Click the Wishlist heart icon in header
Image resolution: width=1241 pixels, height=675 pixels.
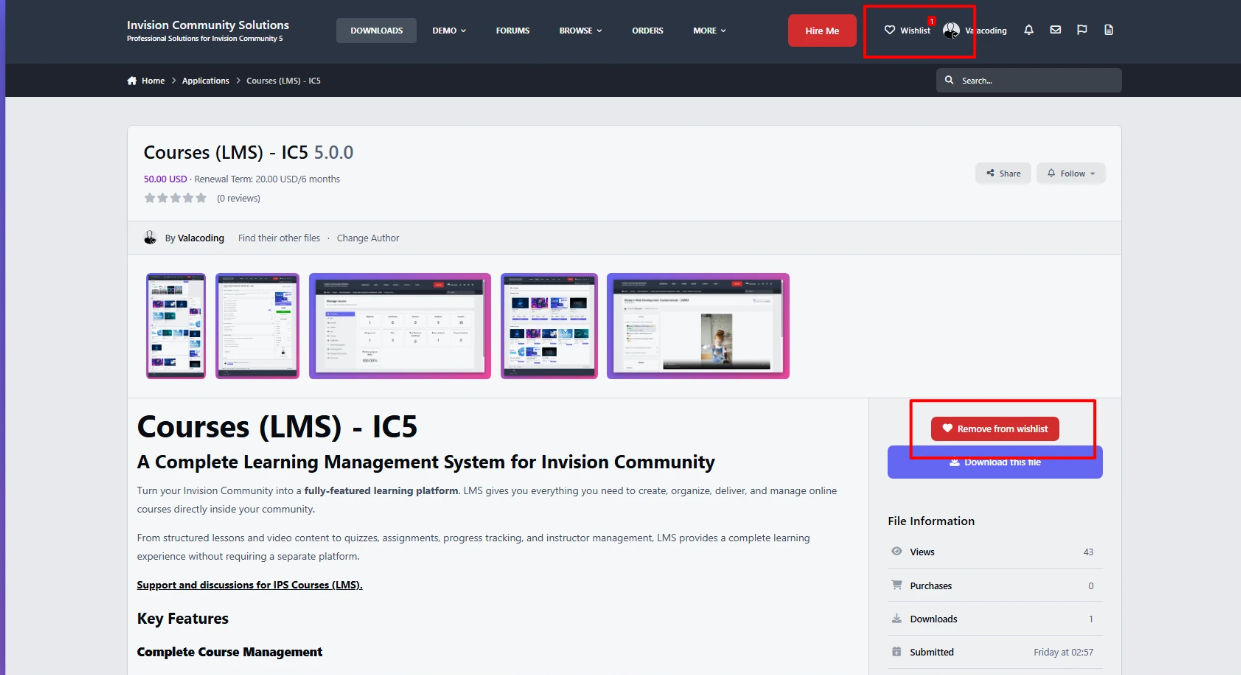click(890, 30)
